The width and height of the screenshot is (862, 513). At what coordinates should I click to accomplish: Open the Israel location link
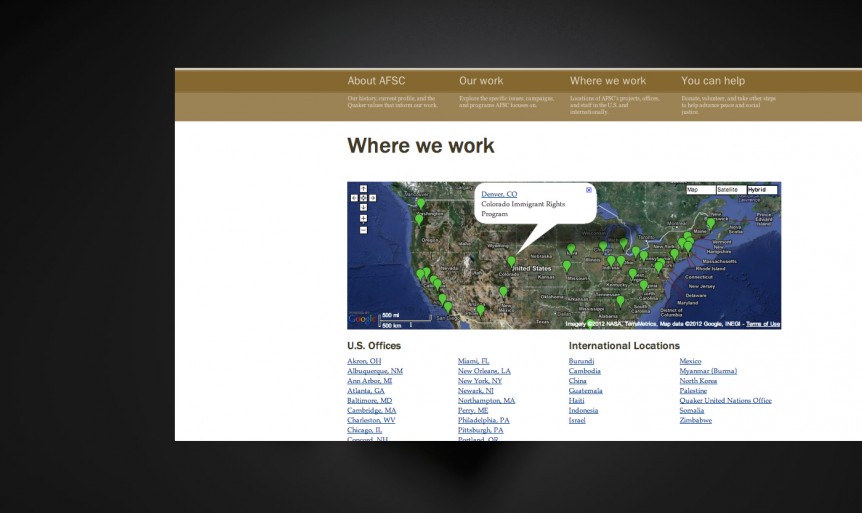tap(577, 420)
